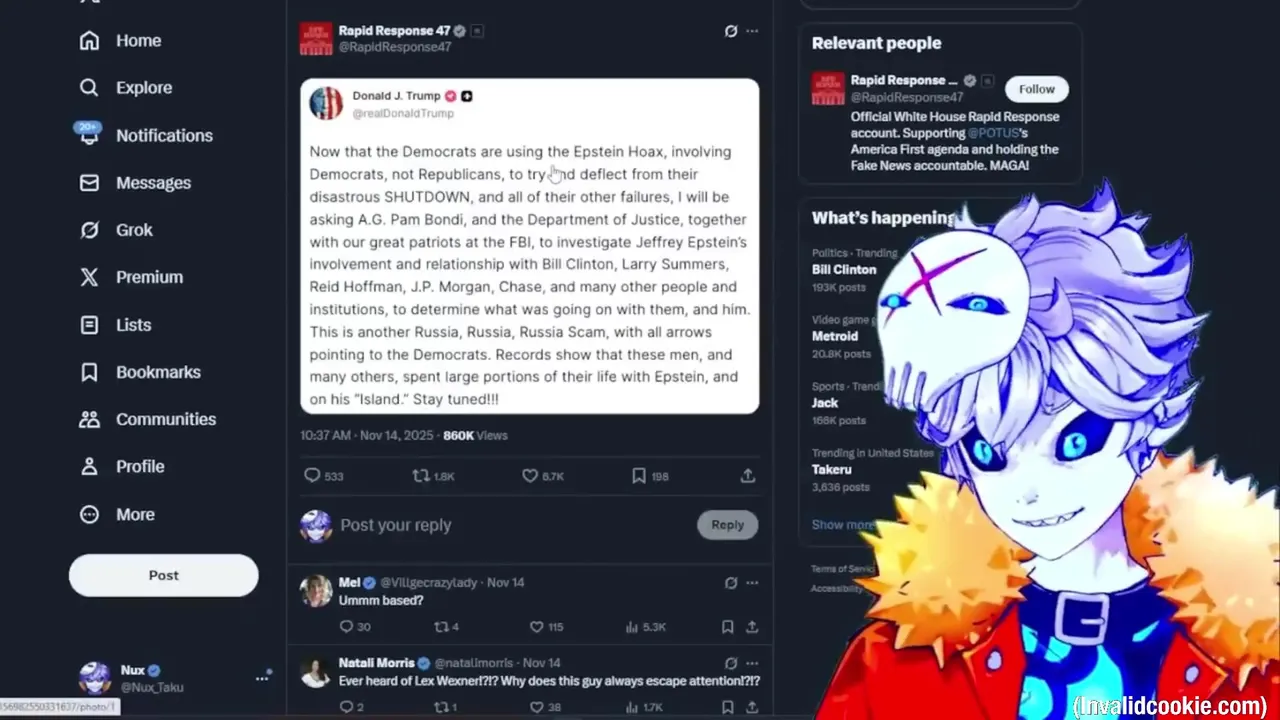Like the Rapid Response 47 post
Viewport: 1280px width, 720px height.
point(530,476)
